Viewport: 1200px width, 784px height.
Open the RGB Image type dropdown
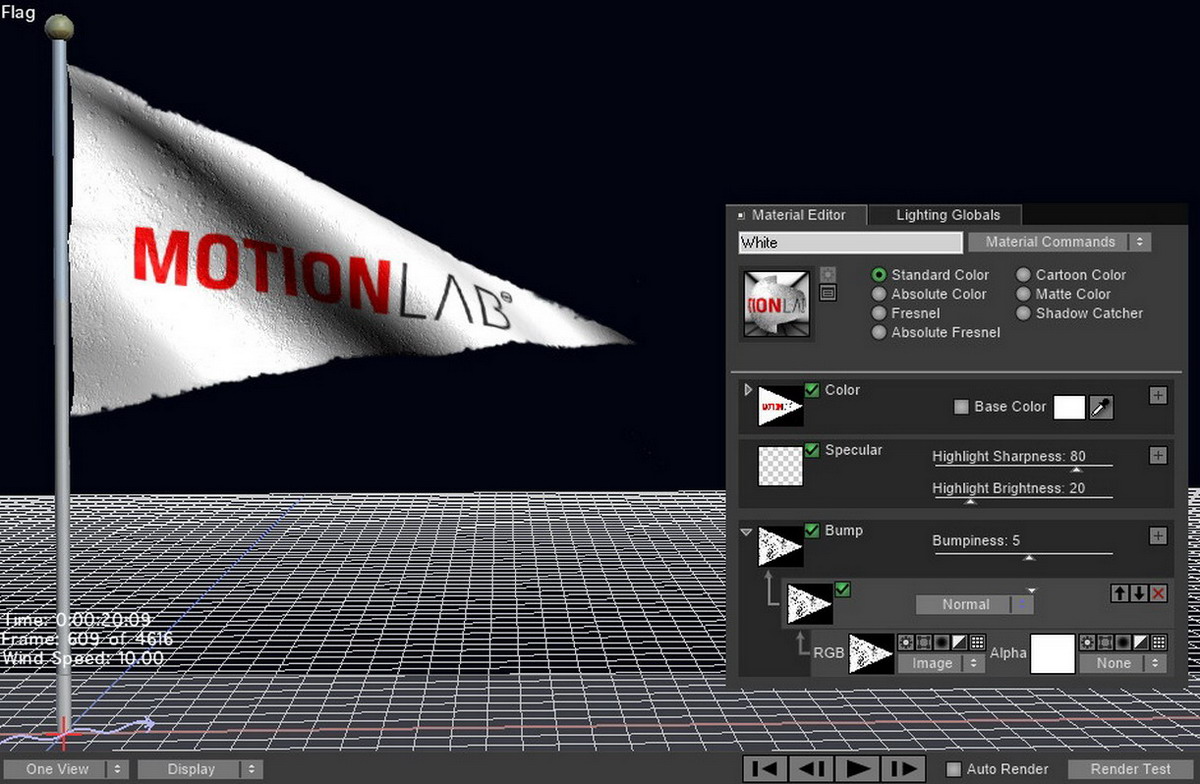pos(941,663)
